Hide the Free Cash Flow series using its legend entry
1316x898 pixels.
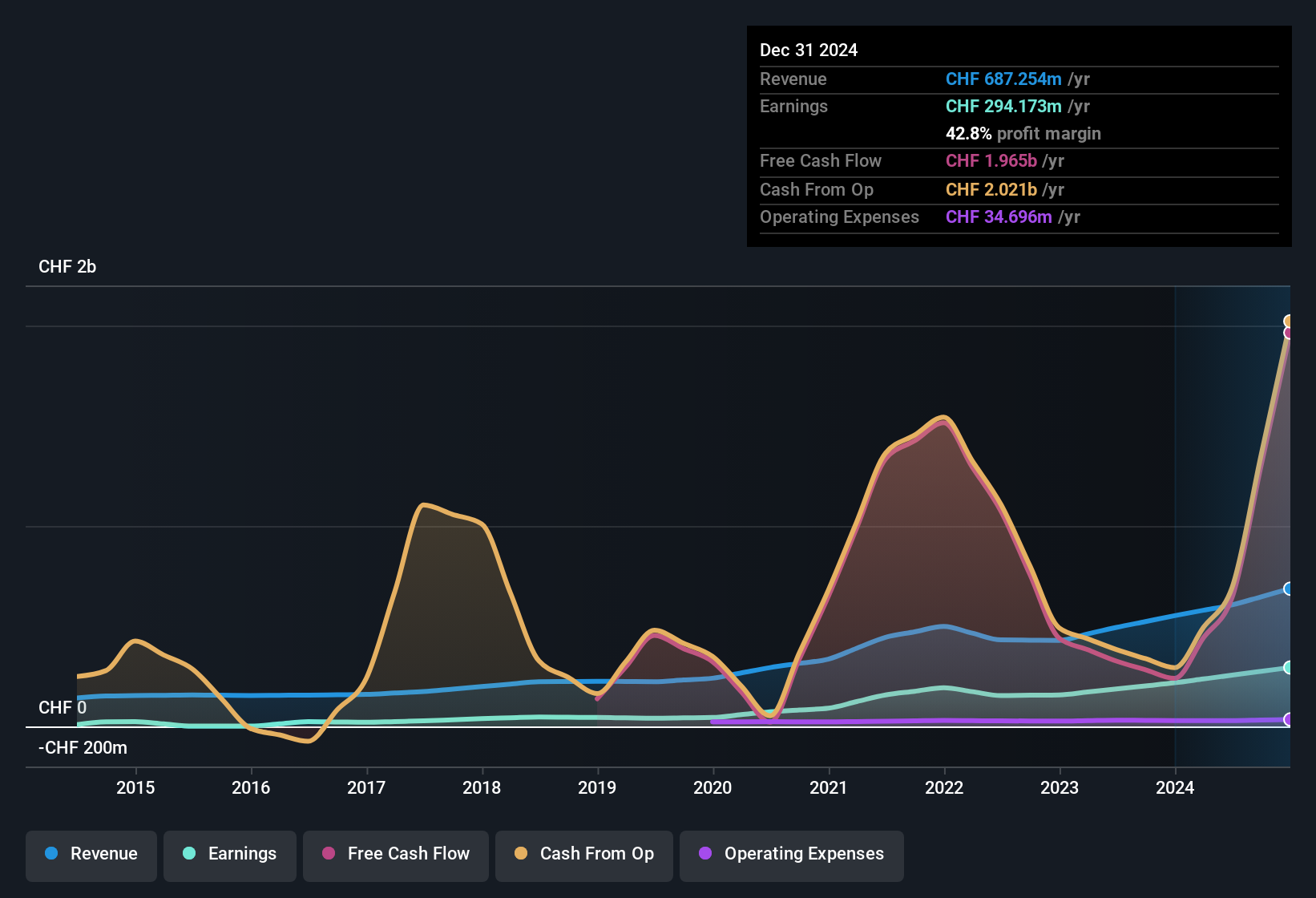point(395,854)
